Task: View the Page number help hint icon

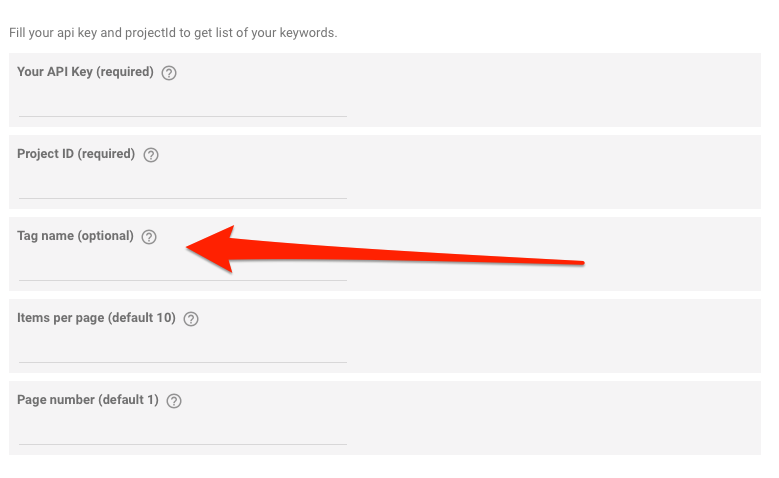Action: point(174,401)
